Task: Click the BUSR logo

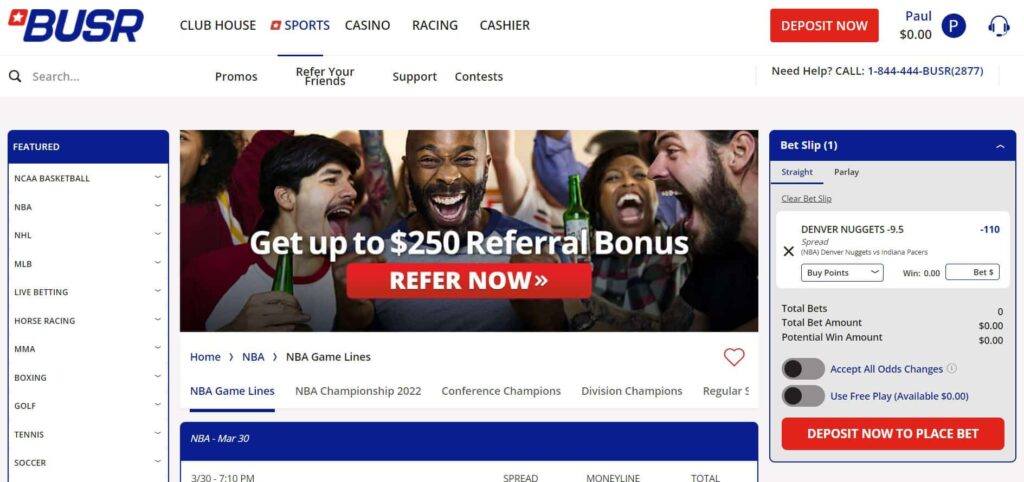Action: (x=76, y=25)
